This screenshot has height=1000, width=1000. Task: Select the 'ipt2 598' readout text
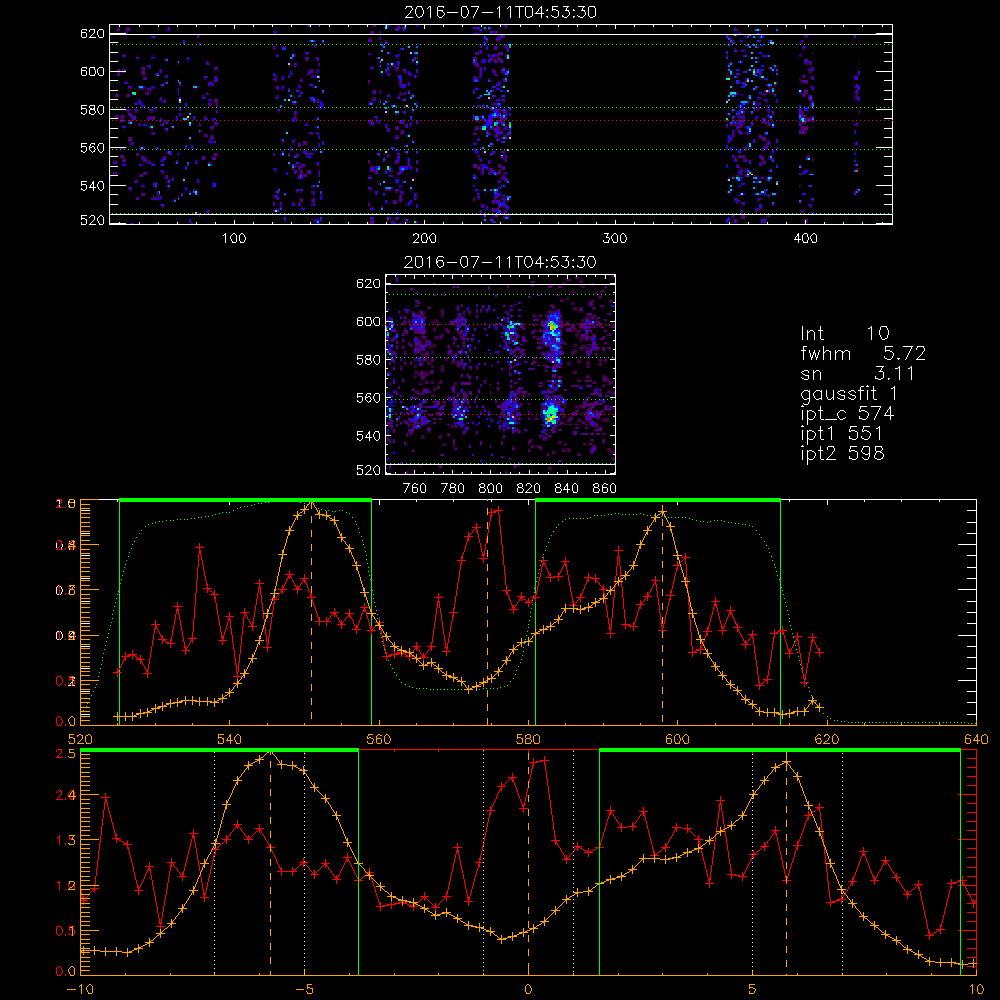pos(842,453)
